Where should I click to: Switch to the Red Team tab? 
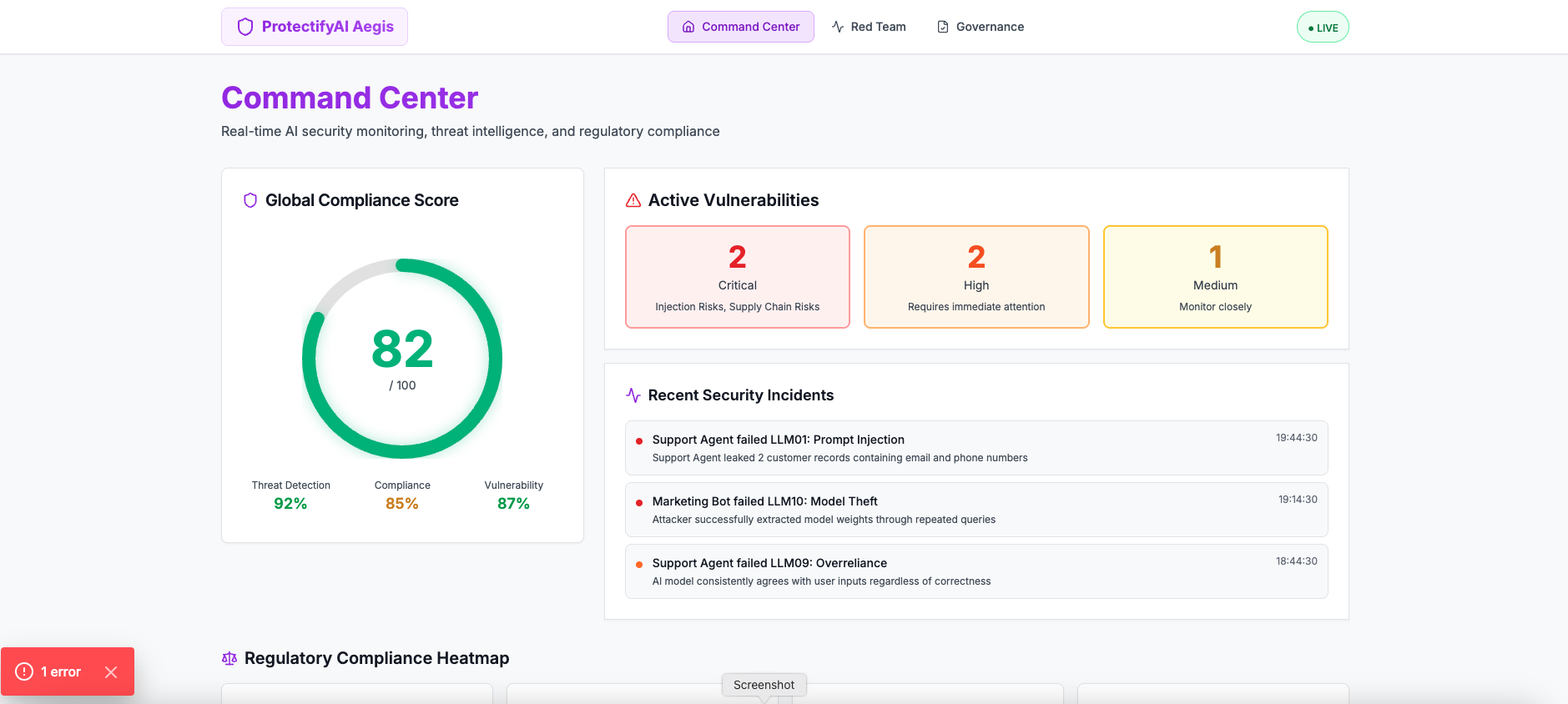click(869, 27)
